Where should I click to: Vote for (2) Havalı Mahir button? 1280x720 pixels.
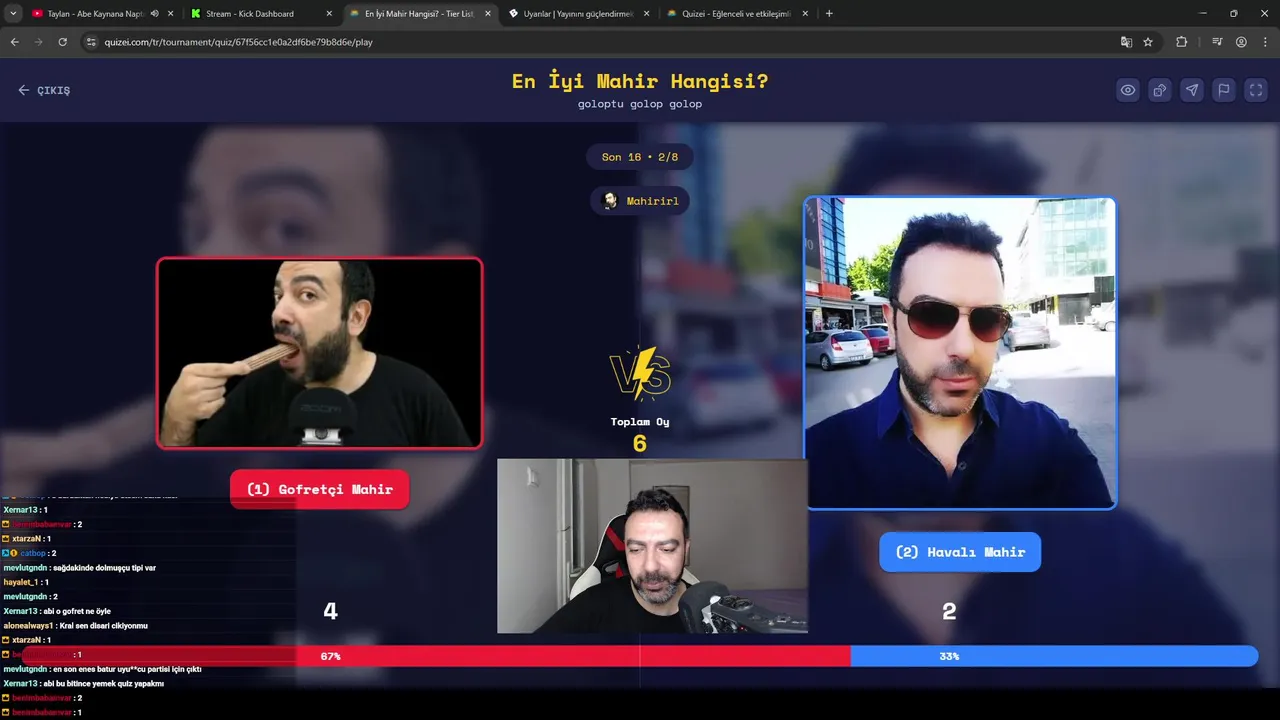pos(960,552)
